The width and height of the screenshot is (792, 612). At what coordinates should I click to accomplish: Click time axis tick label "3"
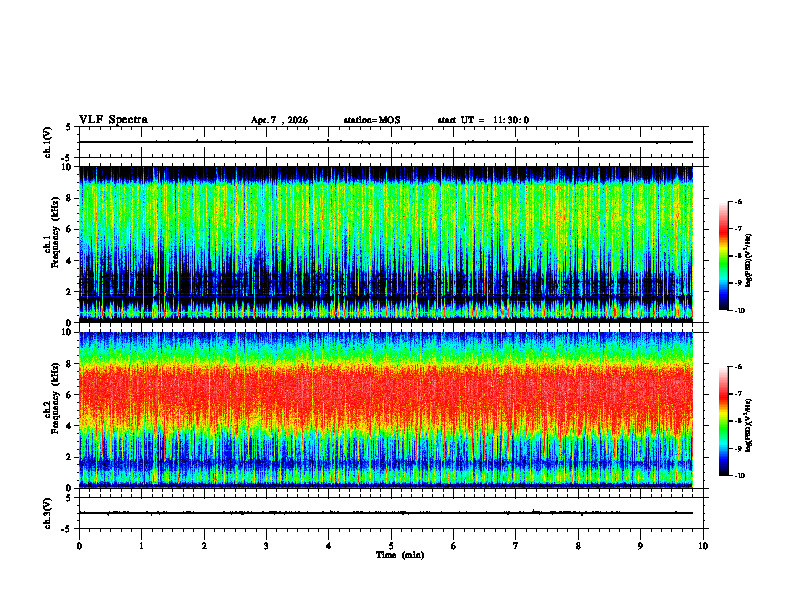point(266,546)
